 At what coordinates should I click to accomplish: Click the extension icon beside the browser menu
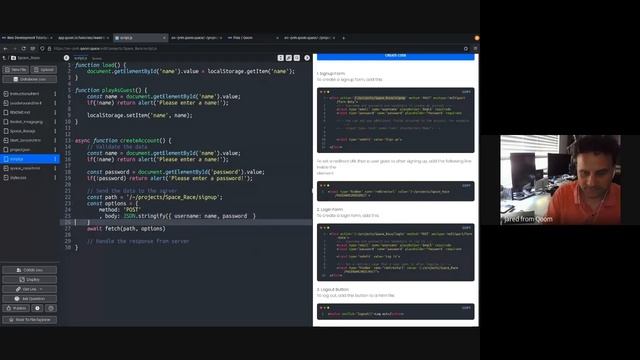tap(466, 49)
